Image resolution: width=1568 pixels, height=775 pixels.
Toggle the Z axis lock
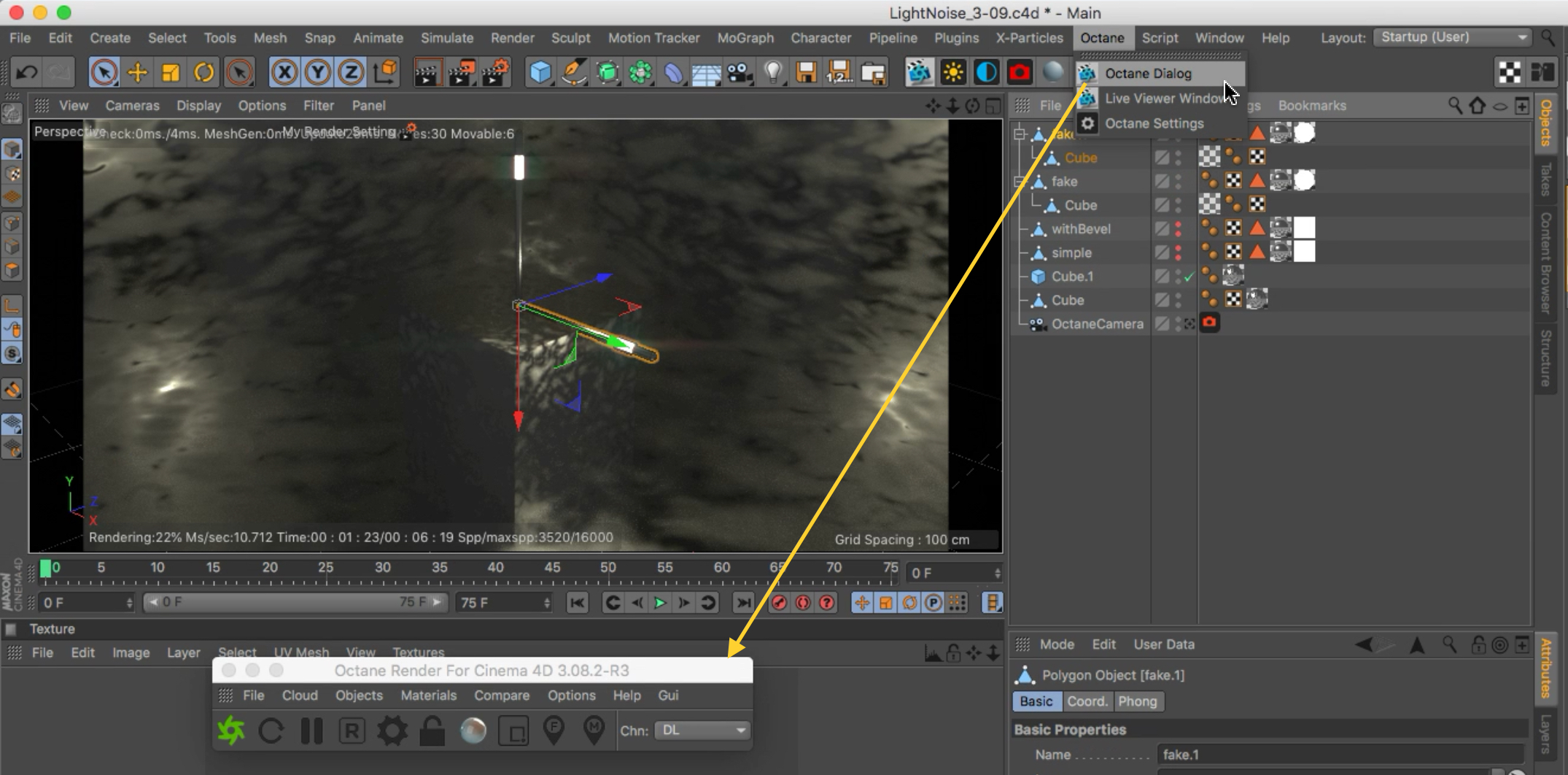[x=351, y=72]
